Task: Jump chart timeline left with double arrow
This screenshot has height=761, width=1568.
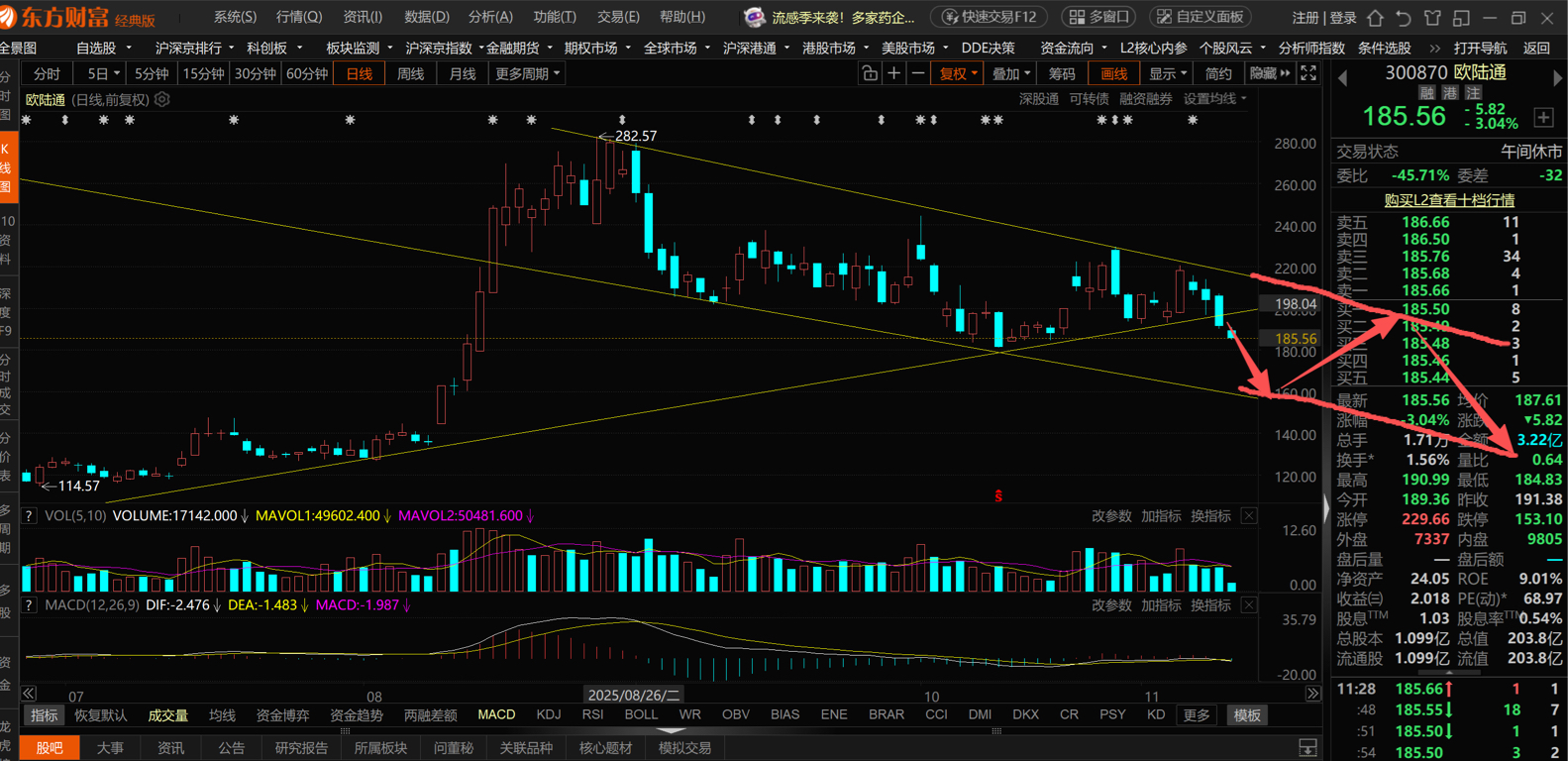Action: coord(29,694)
